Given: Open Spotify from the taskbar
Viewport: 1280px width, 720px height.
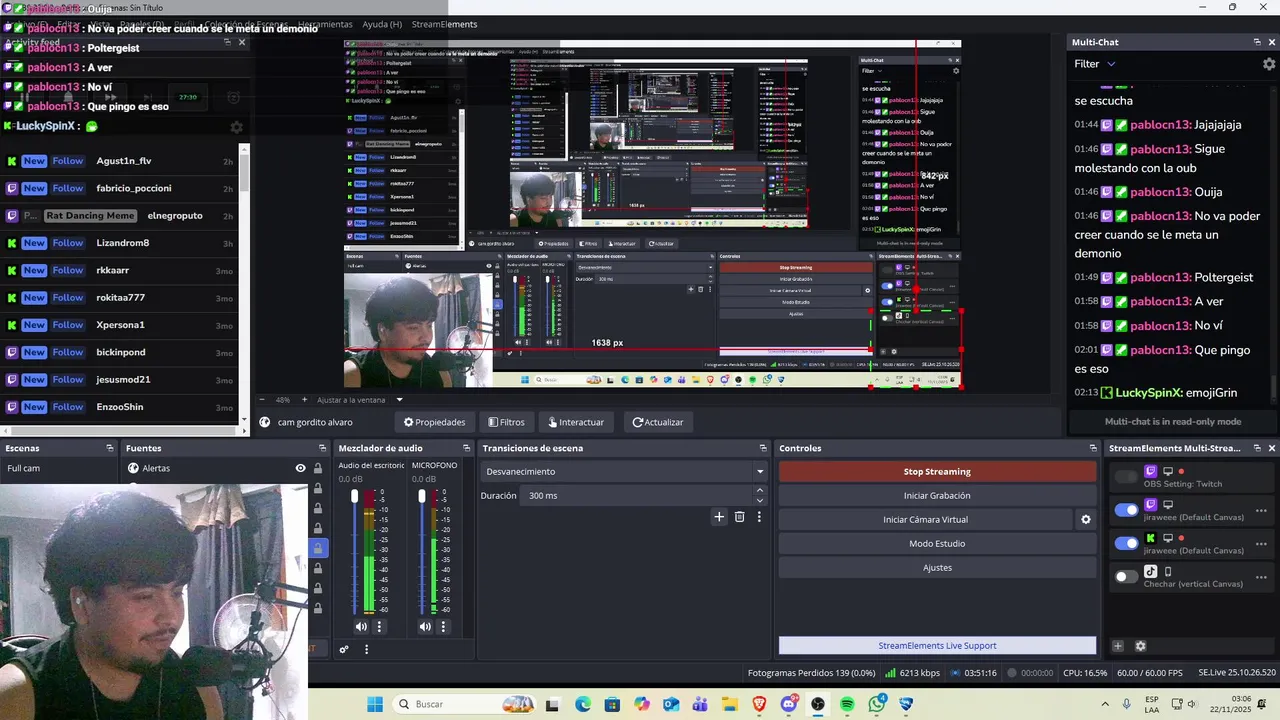Looking at the screenshot, I should pos(847,704).
